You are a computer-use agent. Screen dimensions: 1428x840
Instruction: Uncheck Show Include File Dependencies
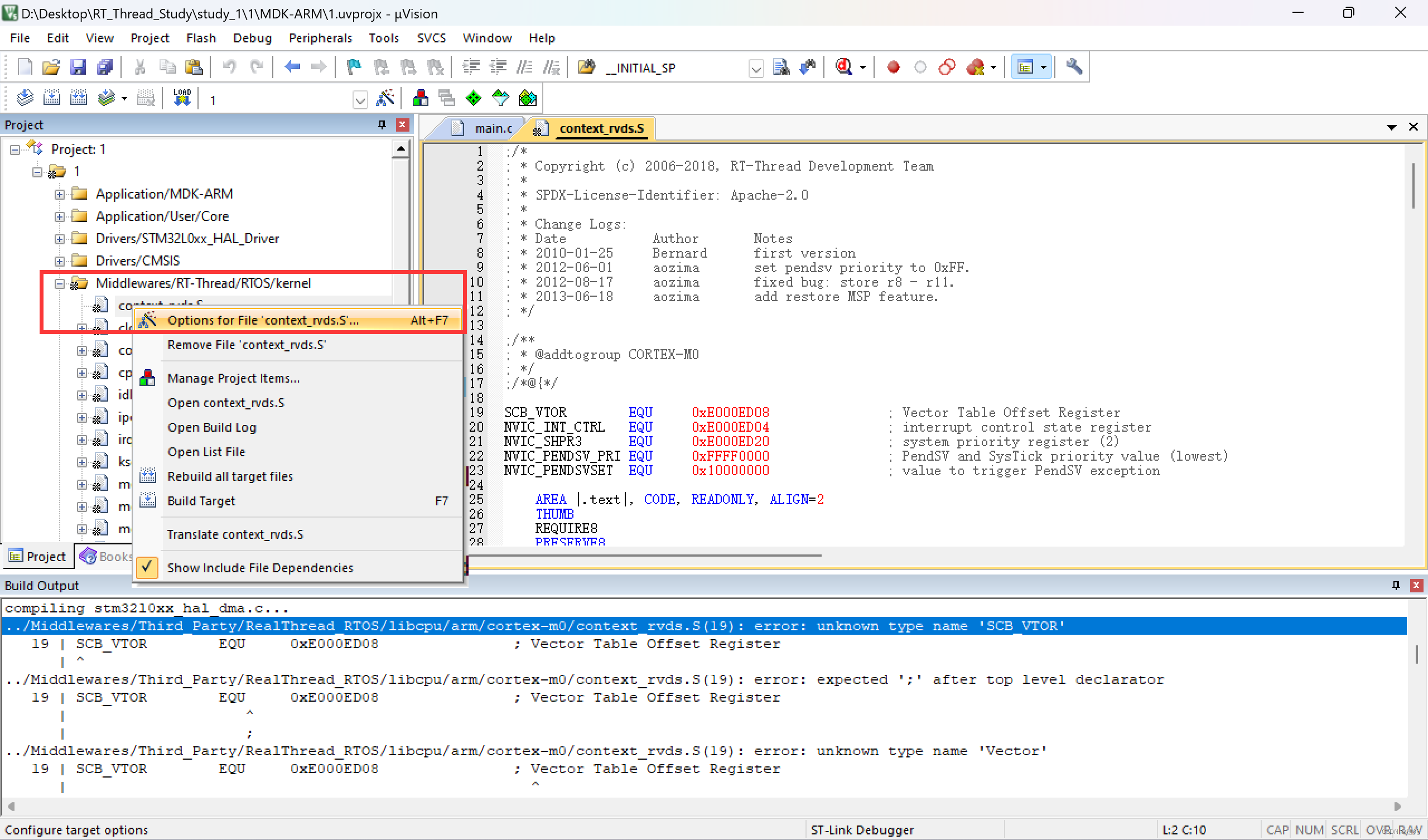click(x=260, y=567)
